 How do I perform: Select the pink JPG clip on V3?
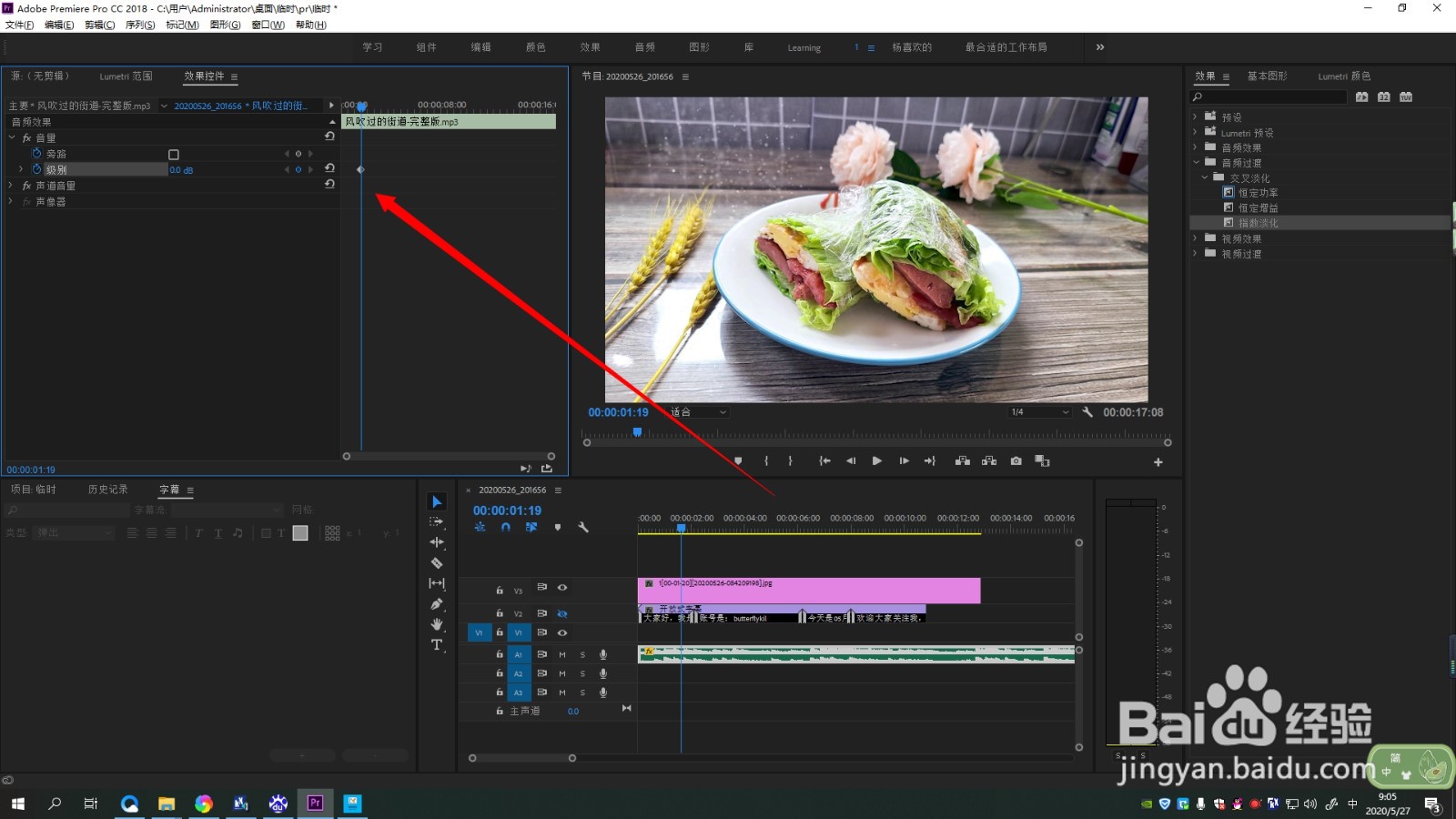point(809,591)
